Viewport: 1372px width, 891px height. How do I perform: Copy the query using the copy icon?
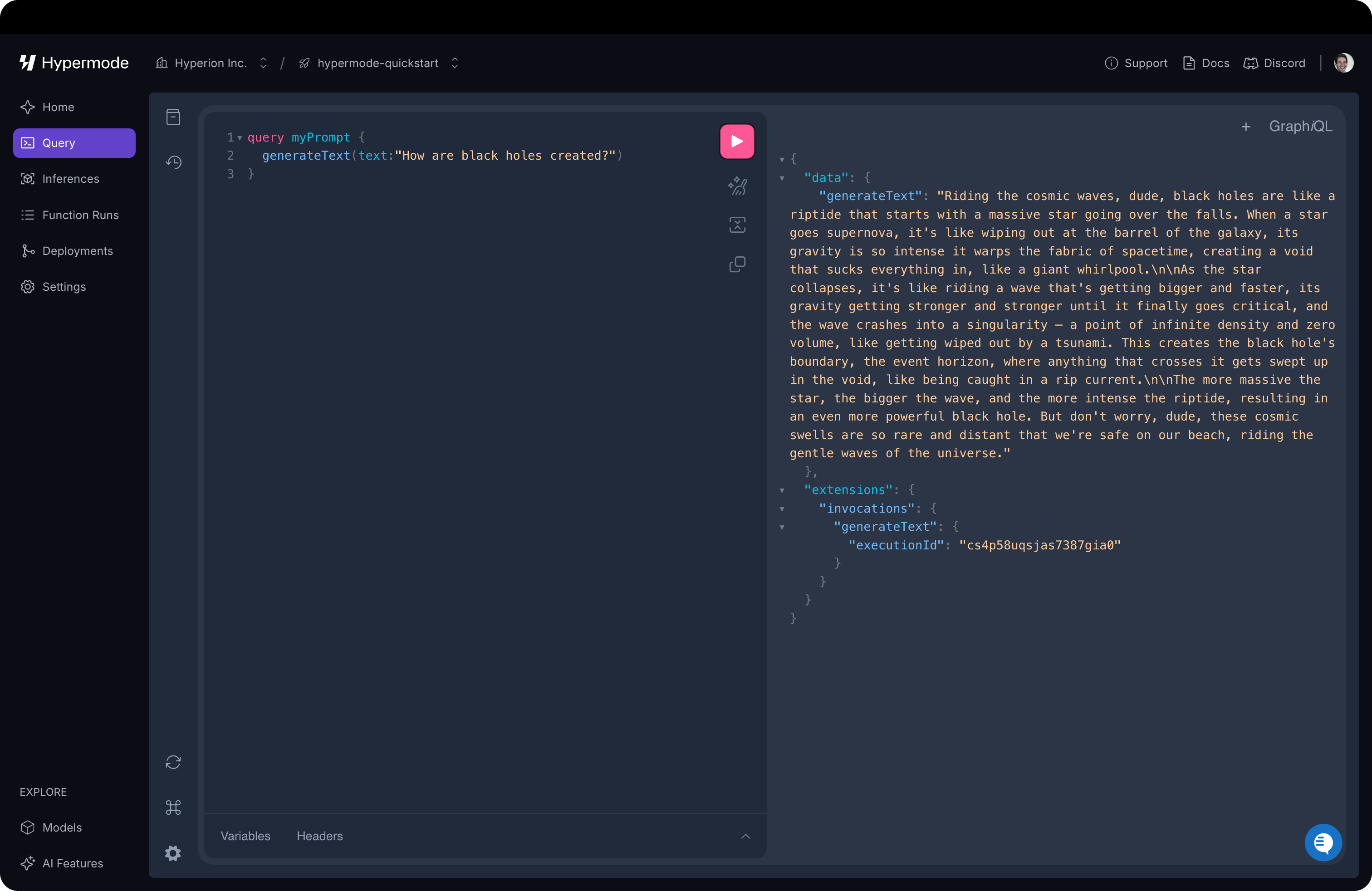coord(738,264)
